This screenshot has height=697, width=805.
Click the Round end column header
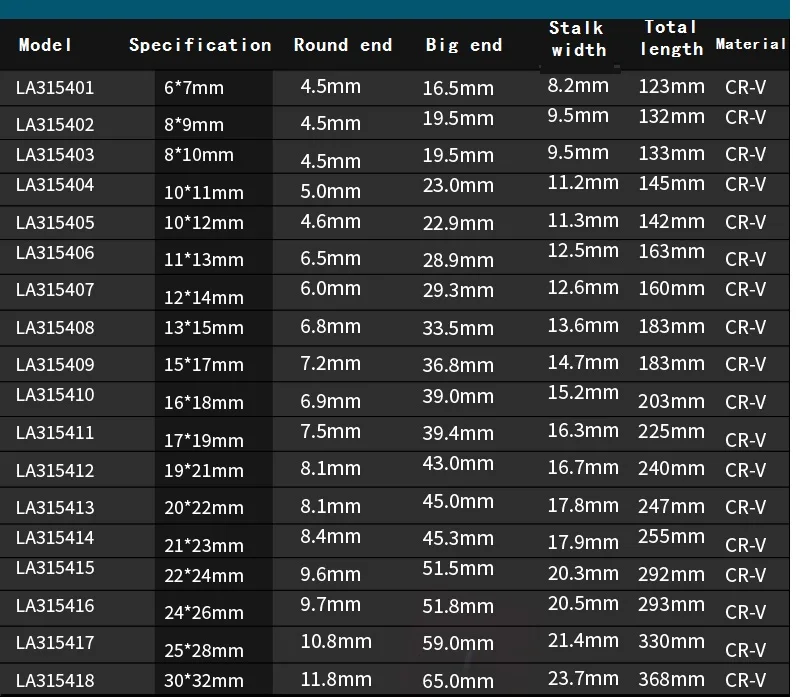(x=342, y=45)
